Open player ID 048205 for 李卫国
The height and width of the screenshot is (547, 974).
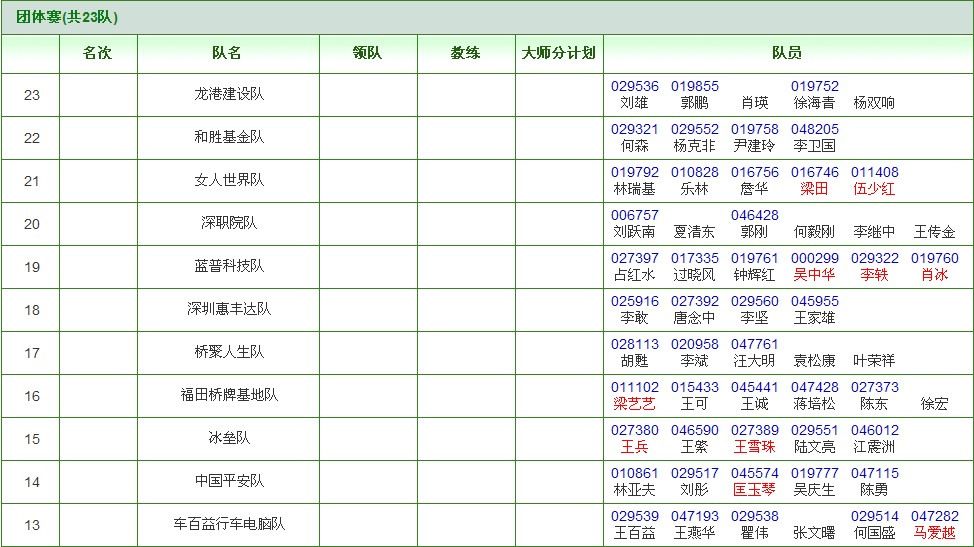[x=814, y=129]
